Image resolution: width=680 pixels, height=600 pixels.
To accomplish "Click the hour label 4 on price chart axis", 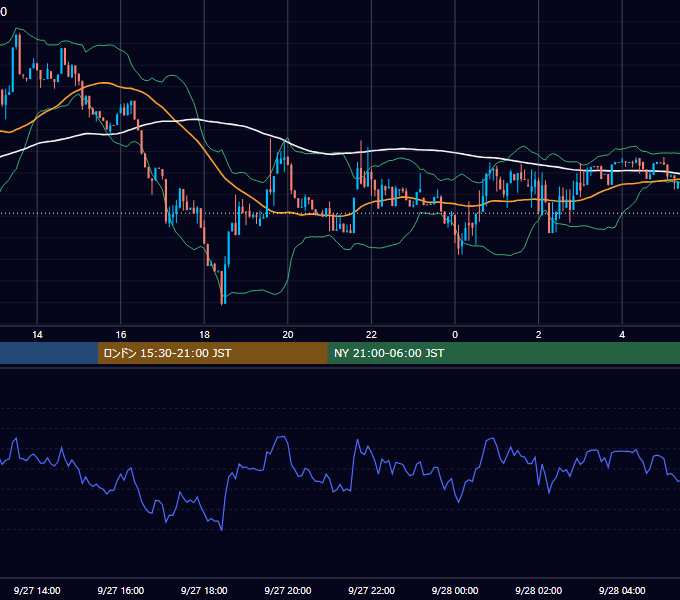I will pyautogui.click(x=622, y=335).
